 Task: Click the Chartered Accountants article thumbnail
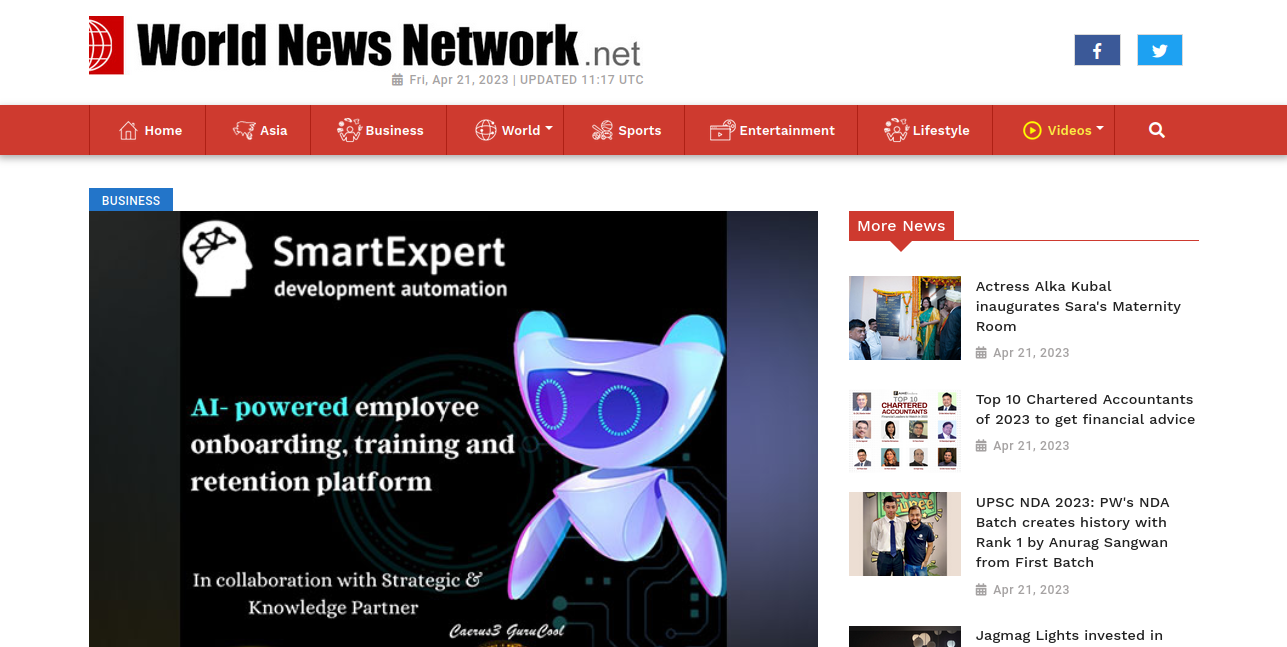tap(905, 431)
